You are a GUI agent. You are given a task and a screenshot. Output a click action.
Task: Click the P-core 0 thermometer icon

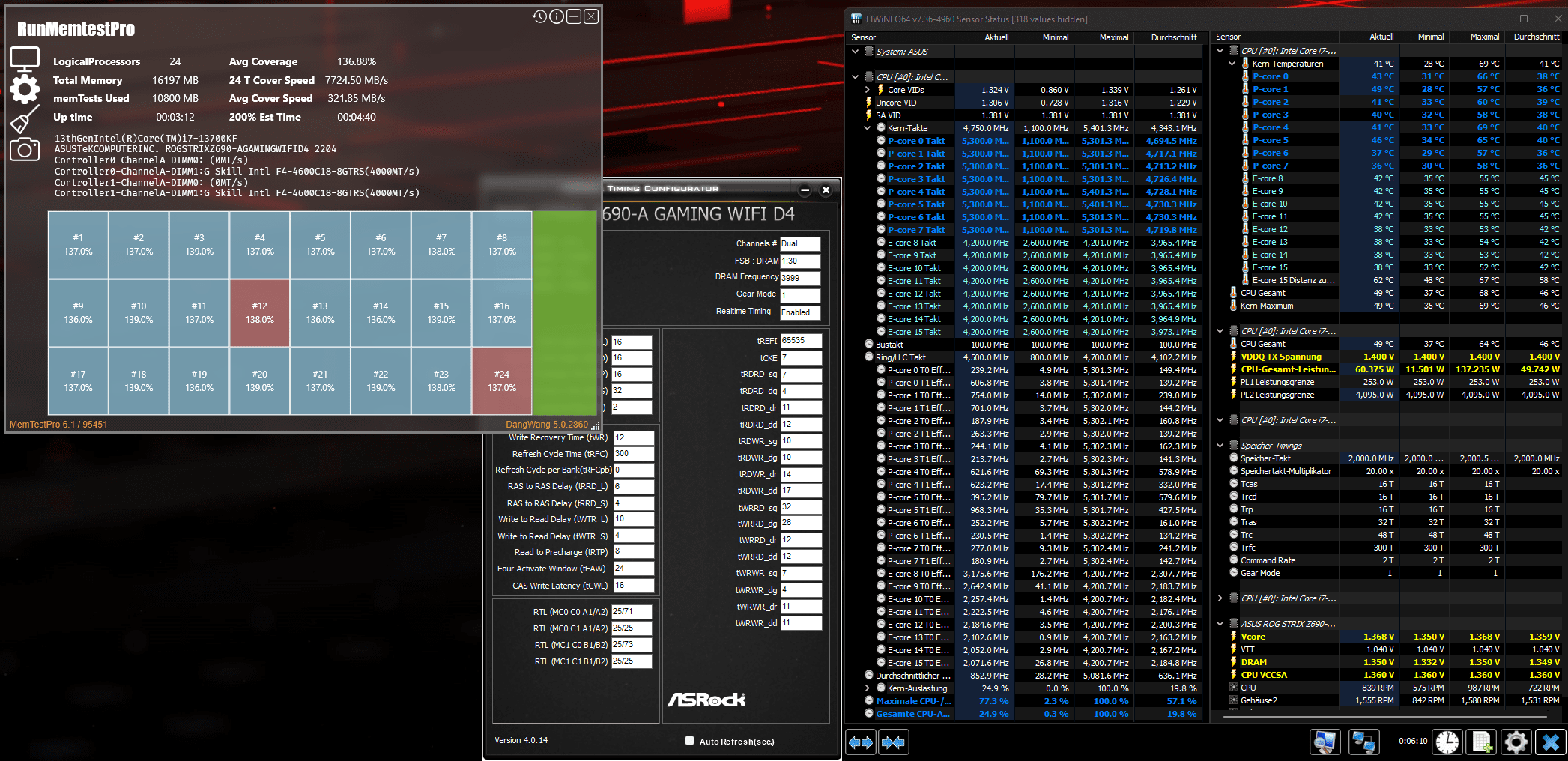1245,76
